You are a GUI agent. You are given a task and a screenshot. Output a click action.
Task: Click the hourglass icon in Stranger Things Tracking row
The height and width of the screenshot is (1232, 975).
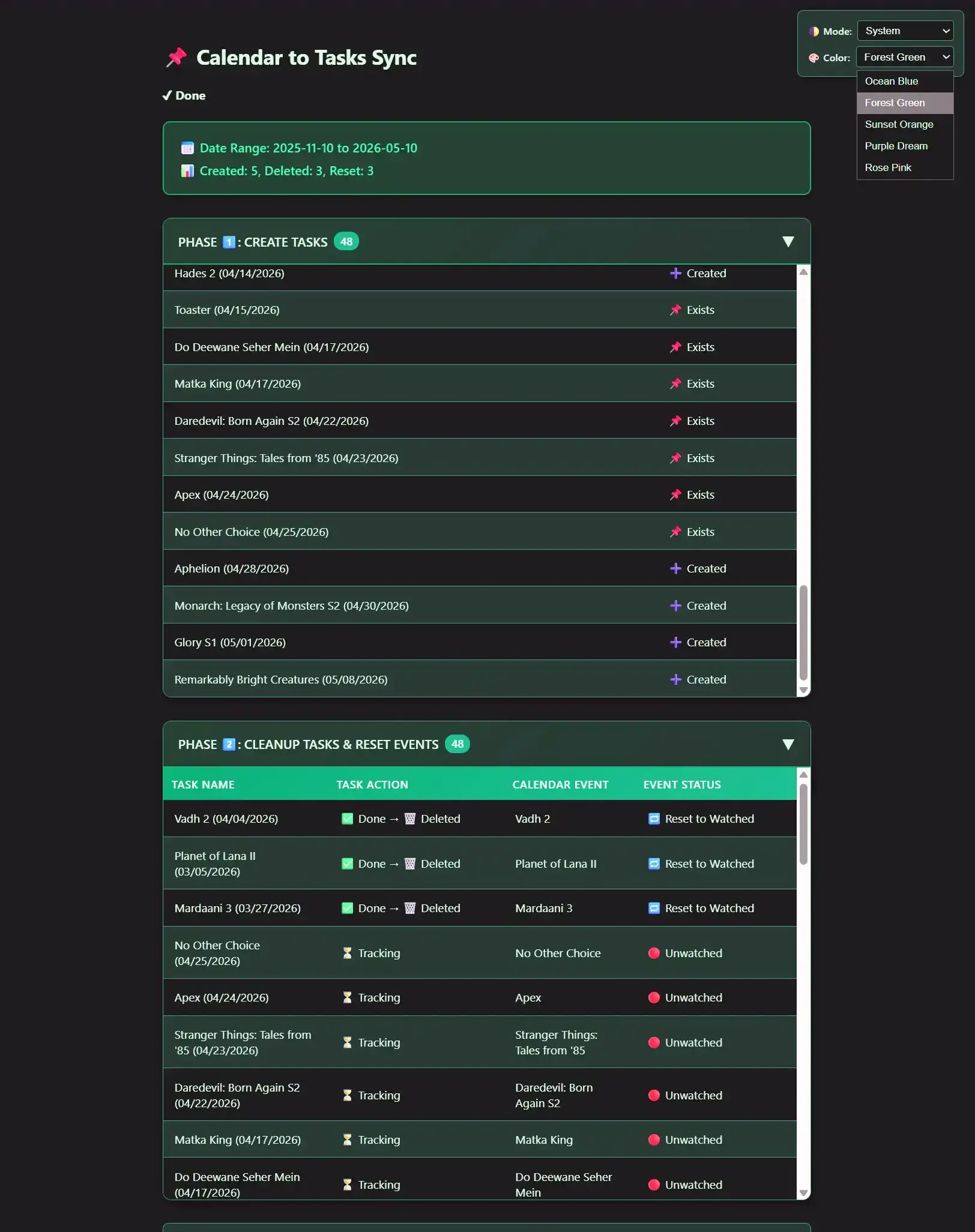[347, 1043]
